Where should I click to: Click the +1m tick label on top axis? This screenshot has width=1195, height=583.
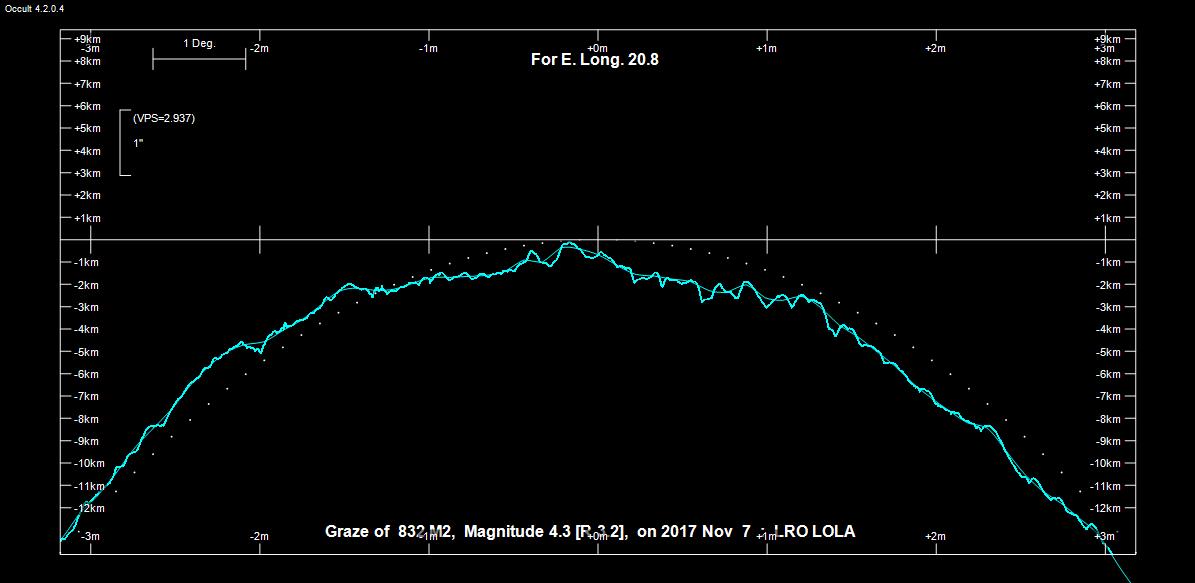(x=766, y=48)
